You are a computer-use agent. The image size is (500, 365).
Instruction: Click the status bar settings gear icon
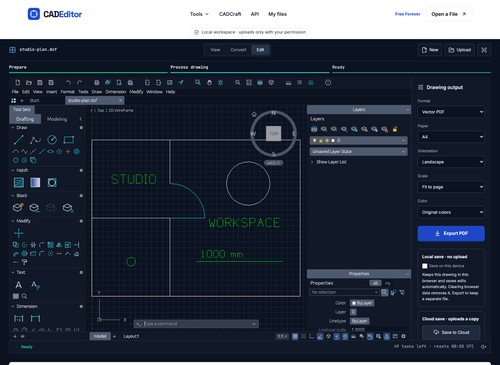(403, 336)
